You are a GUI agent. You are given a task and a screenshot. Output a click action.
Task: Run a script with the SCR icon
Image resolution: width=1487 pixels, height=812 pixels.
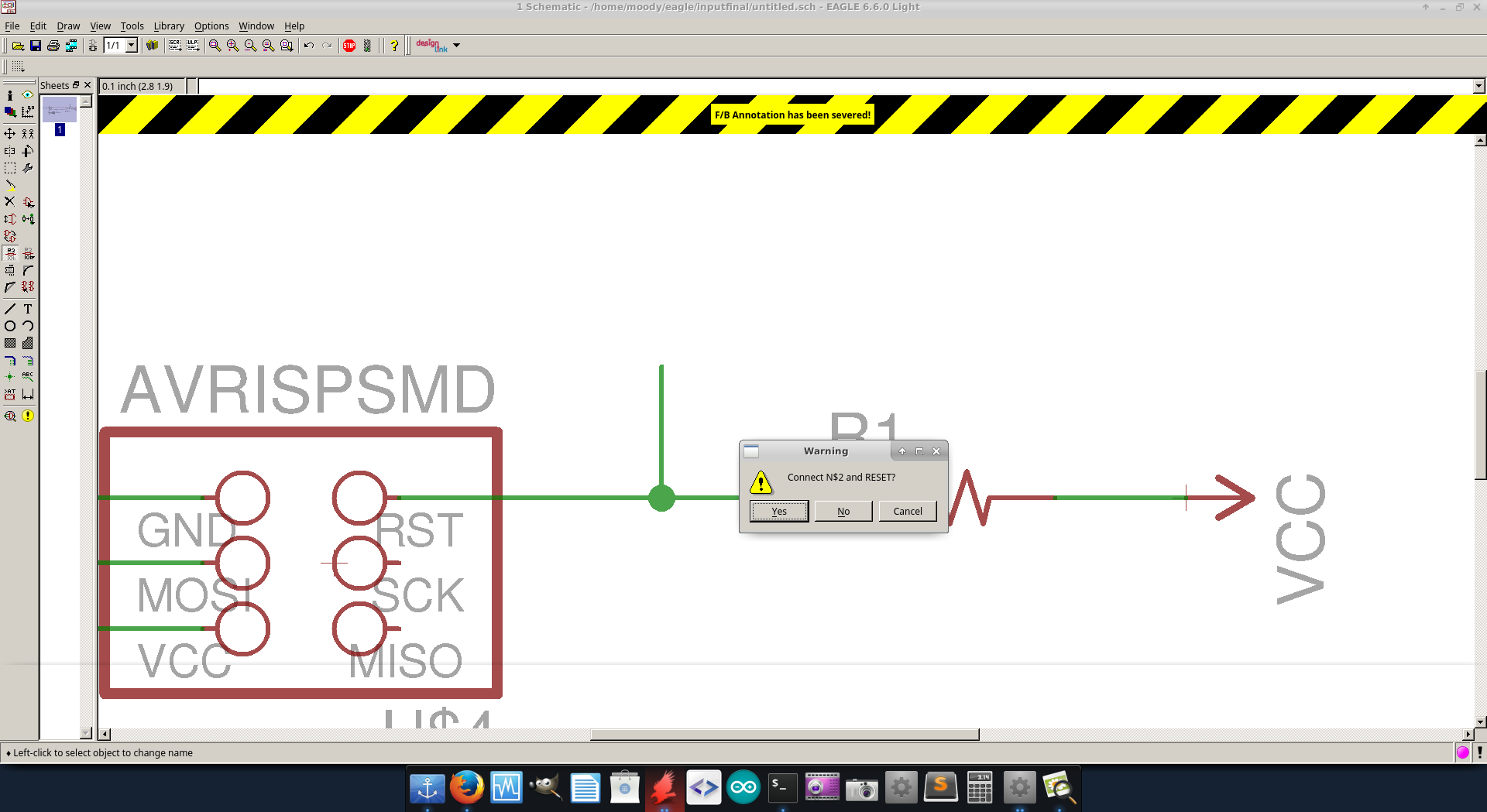[175, 46]
